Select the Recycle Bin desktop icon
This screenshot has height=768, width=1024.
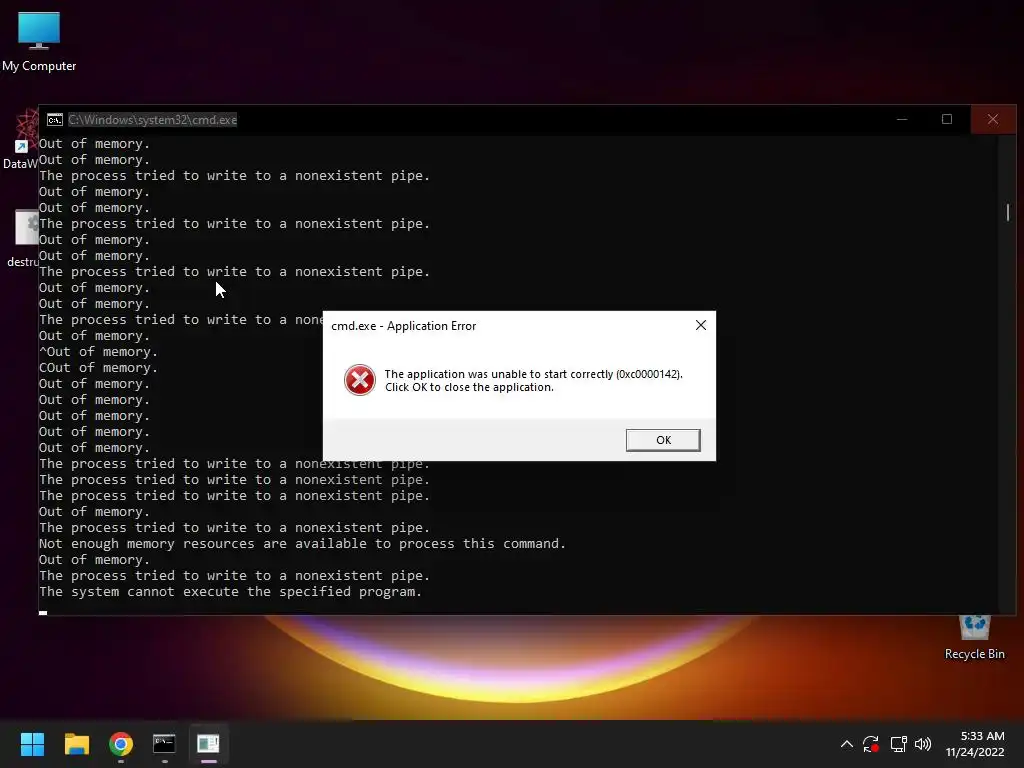point(974,638)
